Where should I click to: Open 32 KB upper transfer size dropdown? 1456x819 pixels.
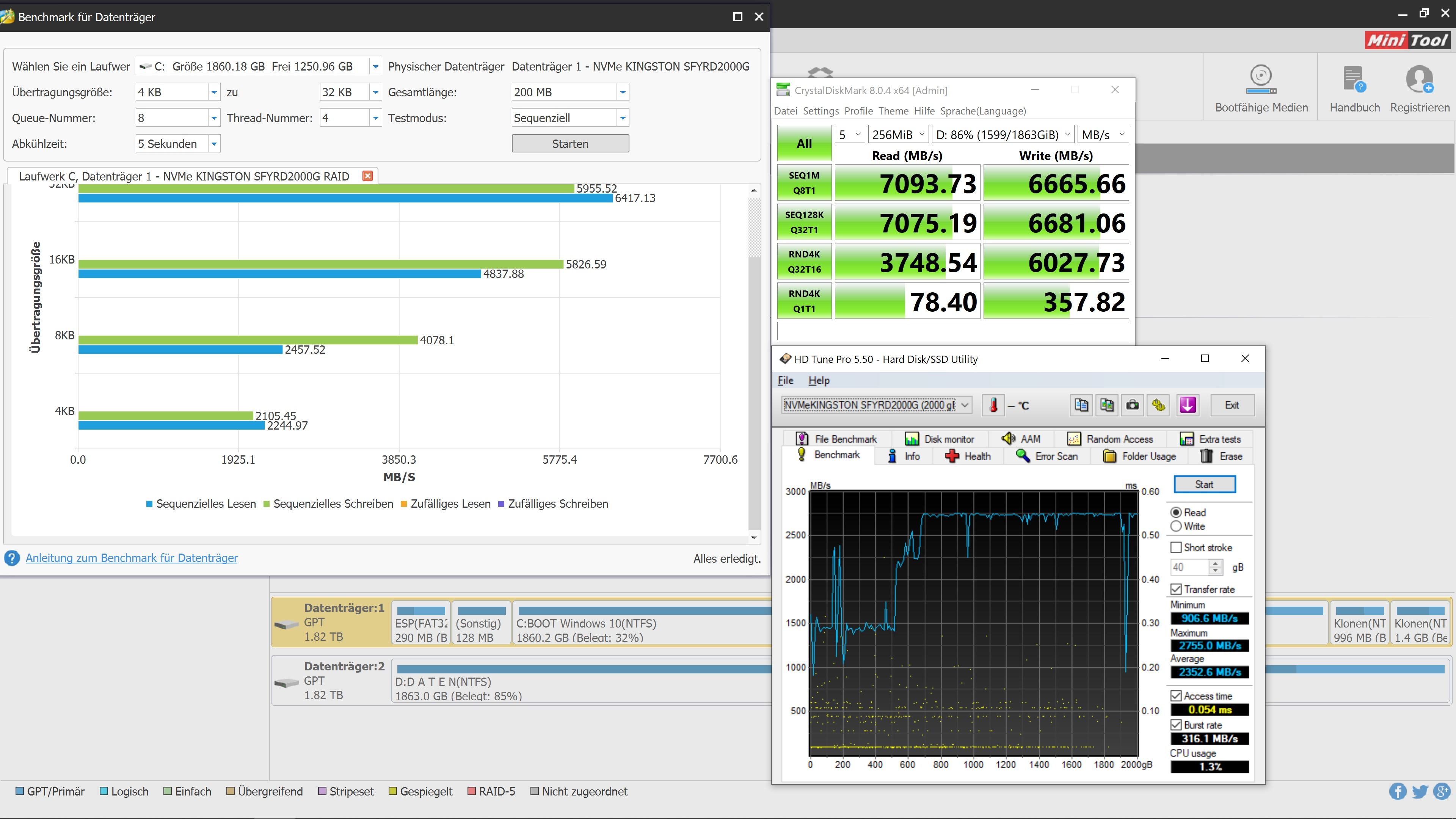(375, 92)
